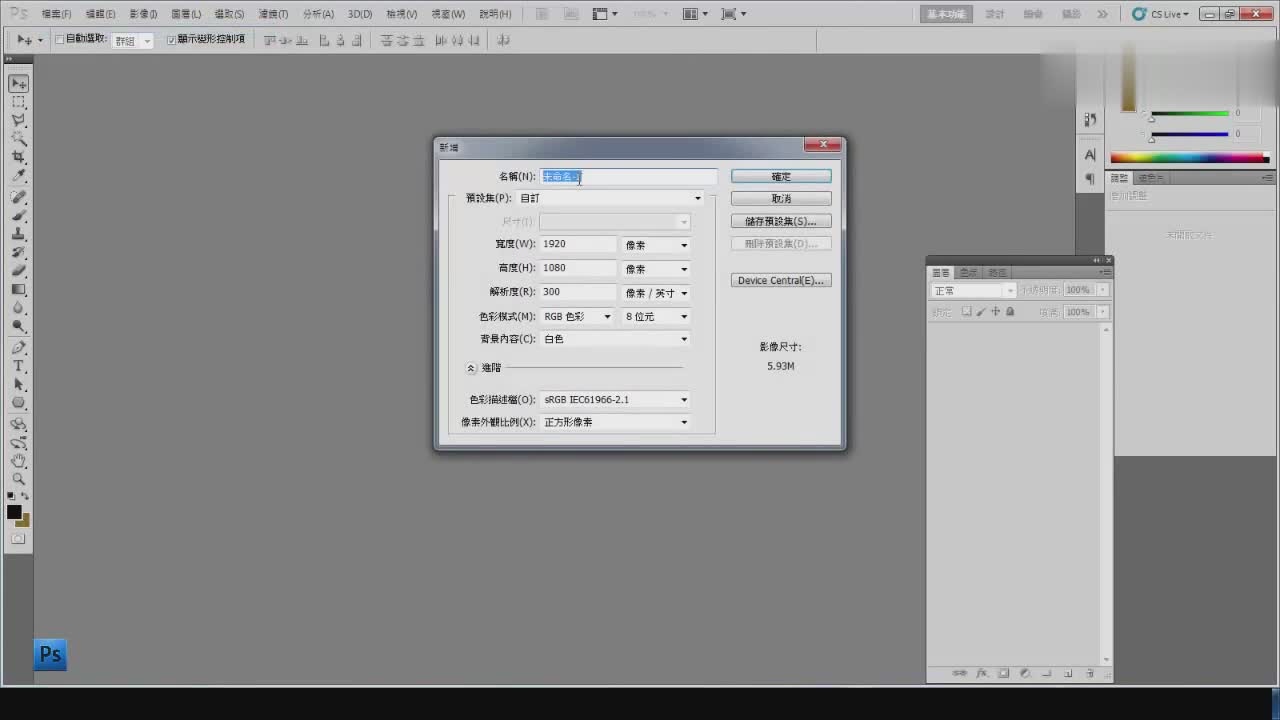This screenshot has height=720, width=1280.
Task: Toggle the 自動選取 checkbox
Action: (x=59, y=39)
